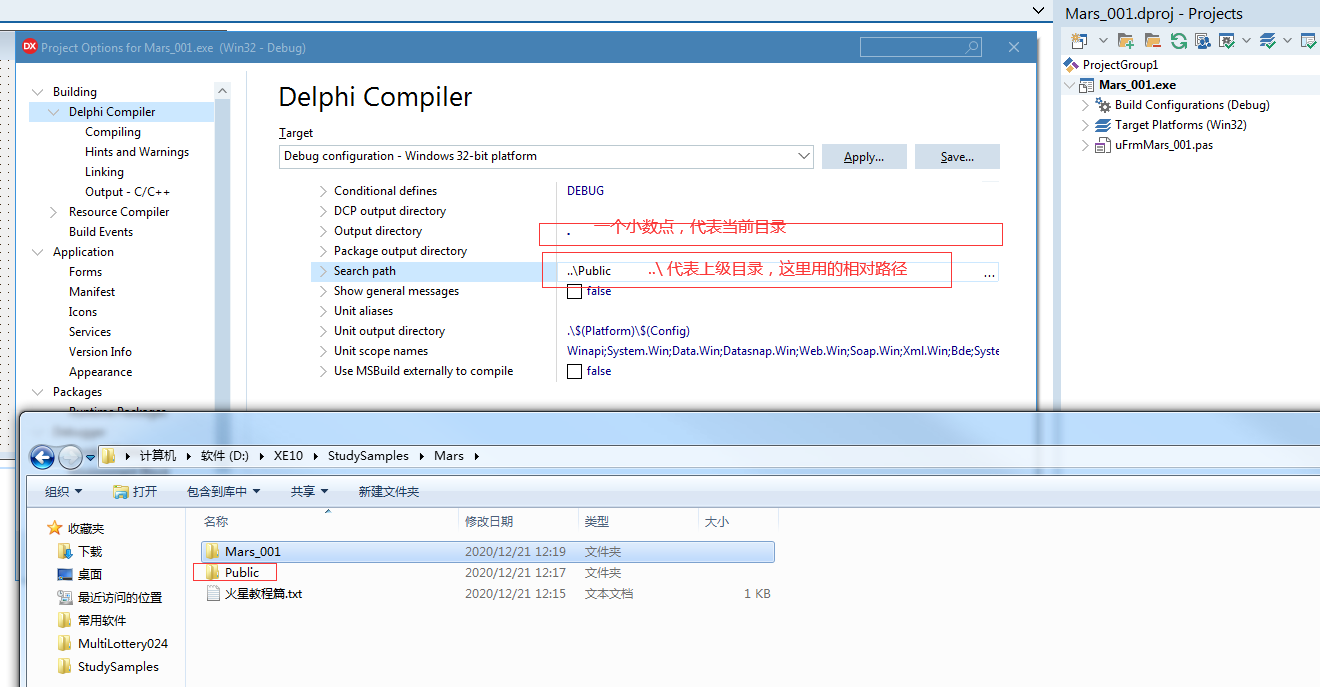This screenshot has width=1320, height=687.
Task: Open the 共享 menu in Explorer
Action: [310, 491]
